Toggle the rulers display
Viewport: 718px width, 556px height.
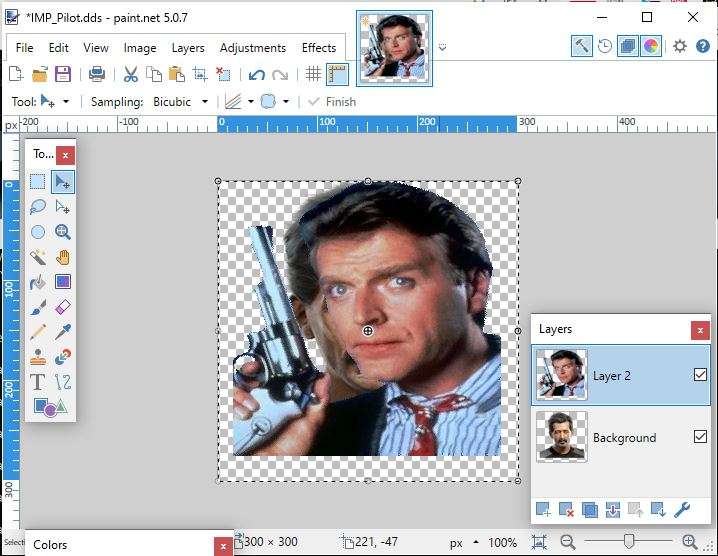(337, 74)
